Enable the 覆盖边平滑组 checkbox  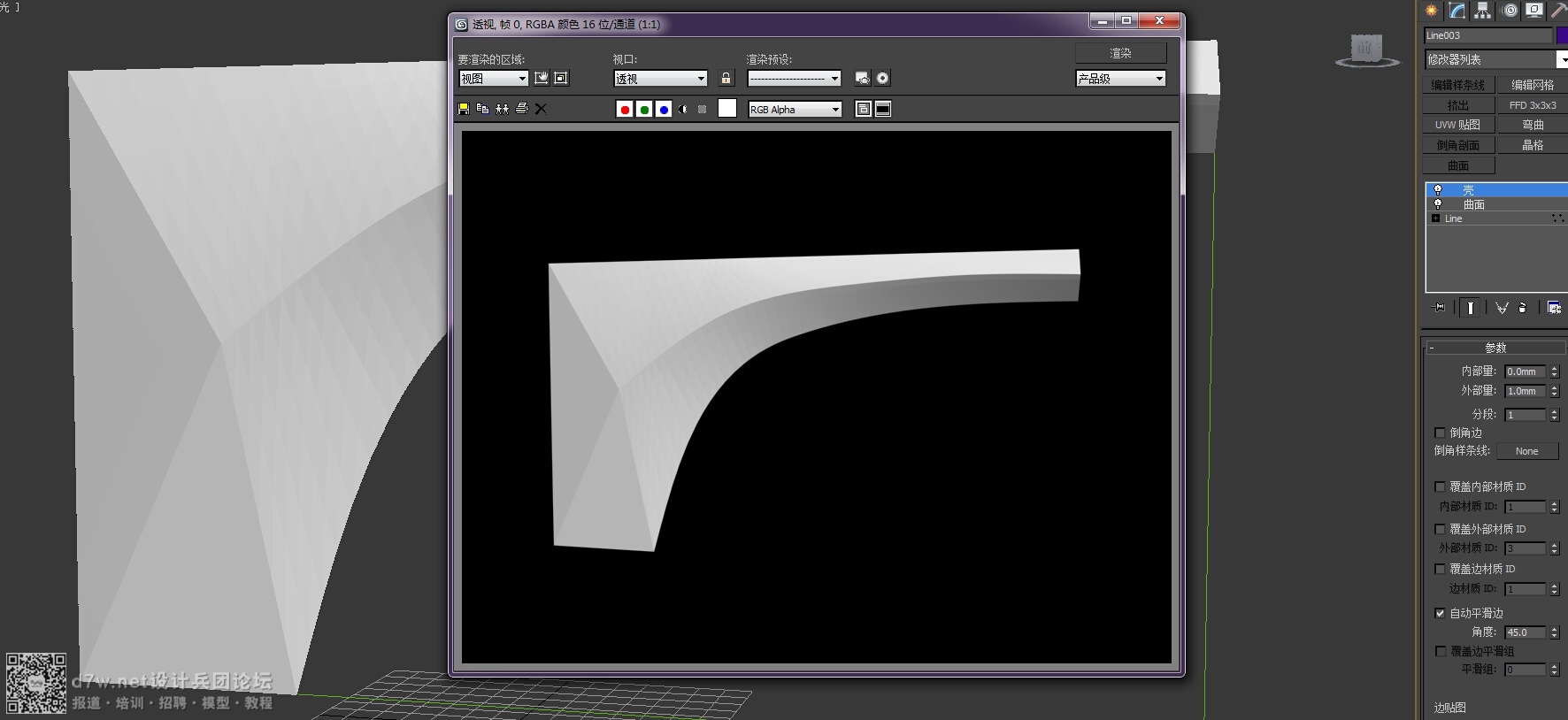click(x=1440, y=651)
